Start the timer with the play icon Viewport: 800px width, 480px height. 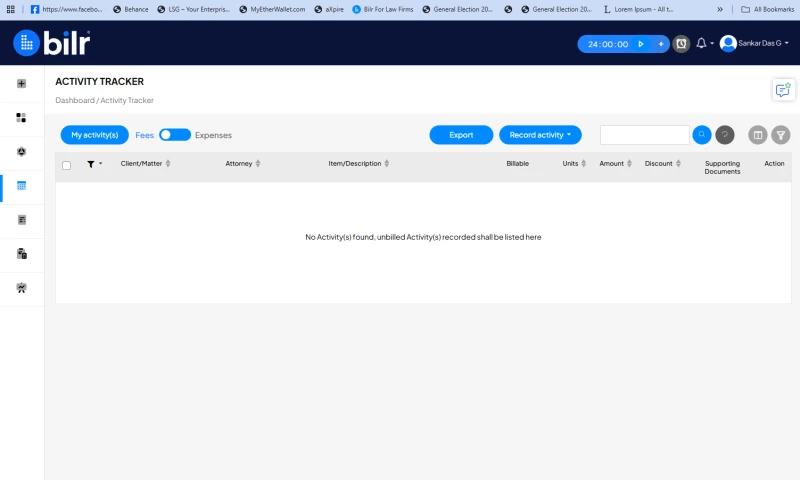(641, 44)
